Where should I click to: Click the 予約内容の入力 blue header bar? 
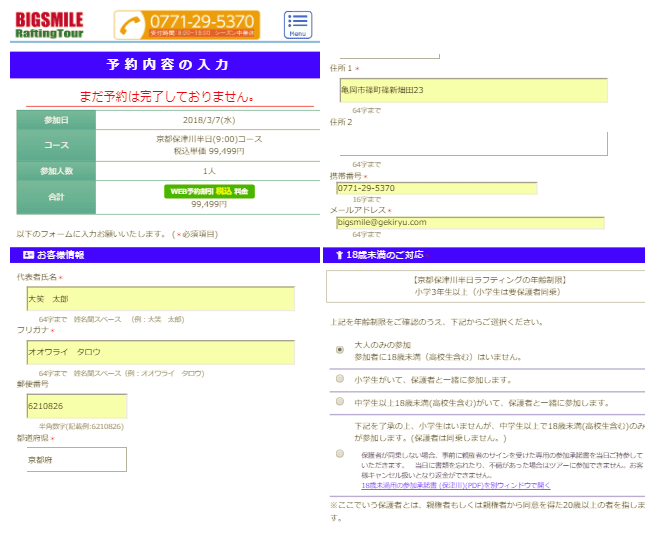[168, 65]
